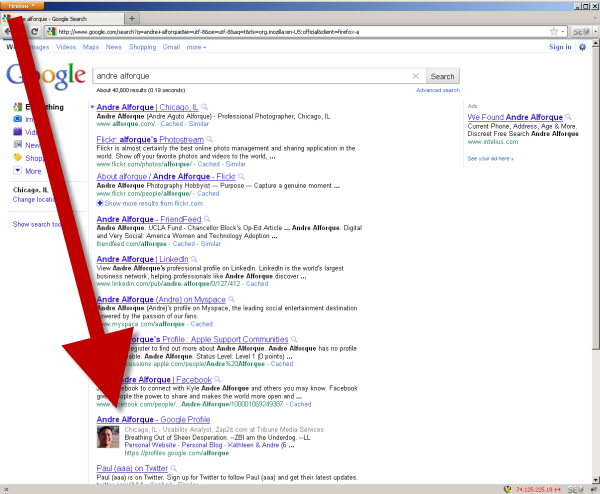Clear search box with X icon
The width and height of the screenshot is (600, 494).
click(416, 76)
